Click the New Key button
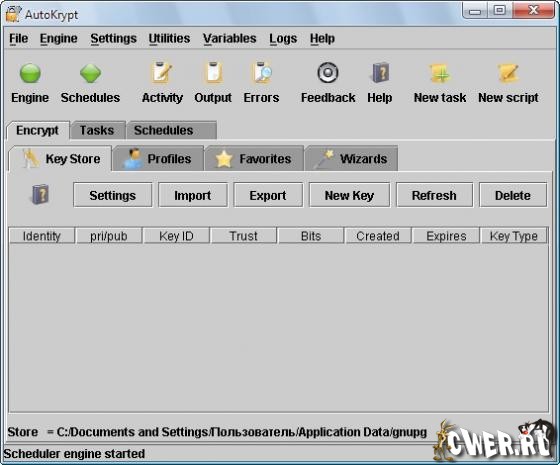This screenshot has width=560, height=465. [349, 195]
